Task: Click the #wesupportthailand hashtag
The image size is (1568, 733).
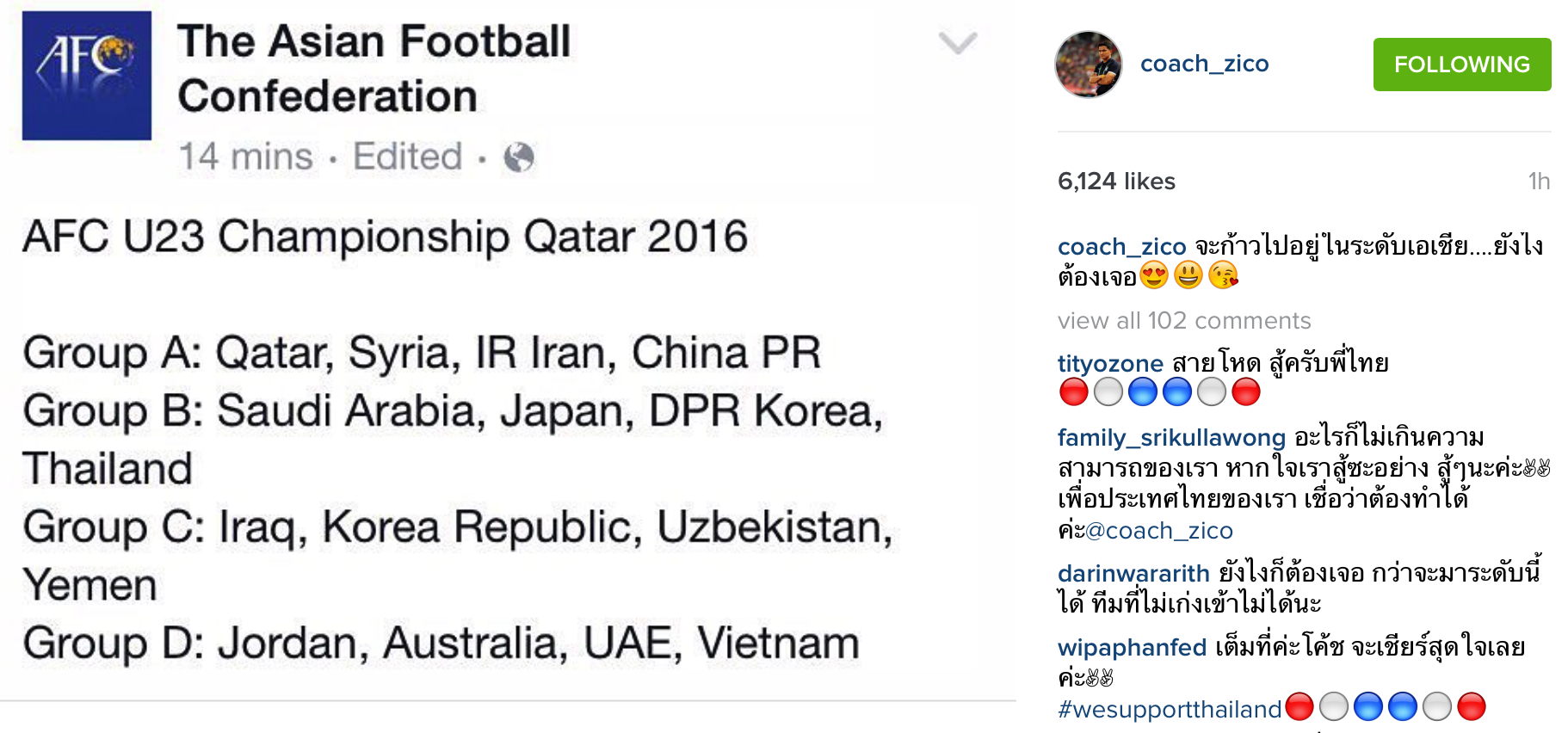Action: pyautogui.click(x=1170, y=710)
